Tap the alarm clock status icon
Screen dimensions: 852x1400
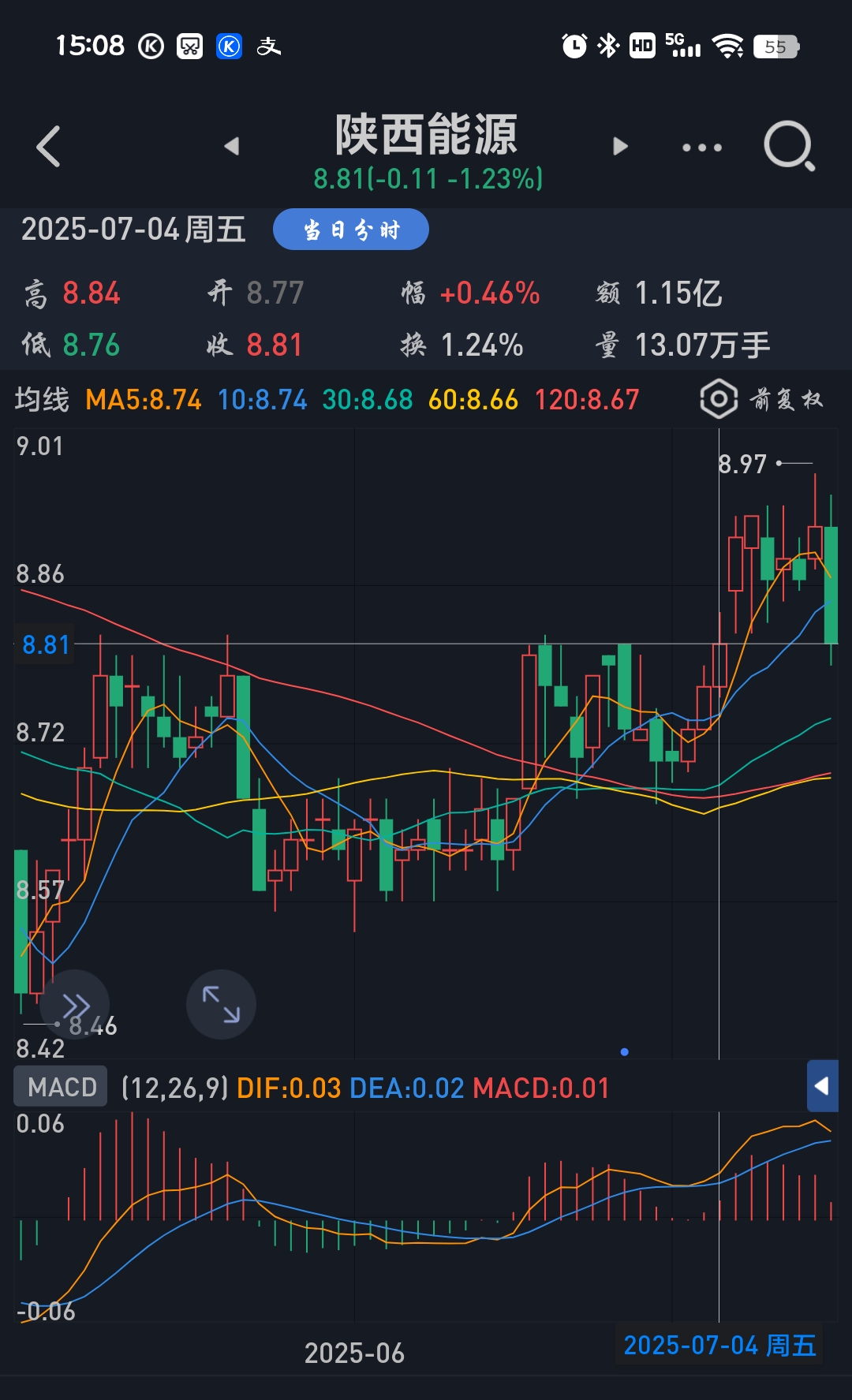coord(574,46)
